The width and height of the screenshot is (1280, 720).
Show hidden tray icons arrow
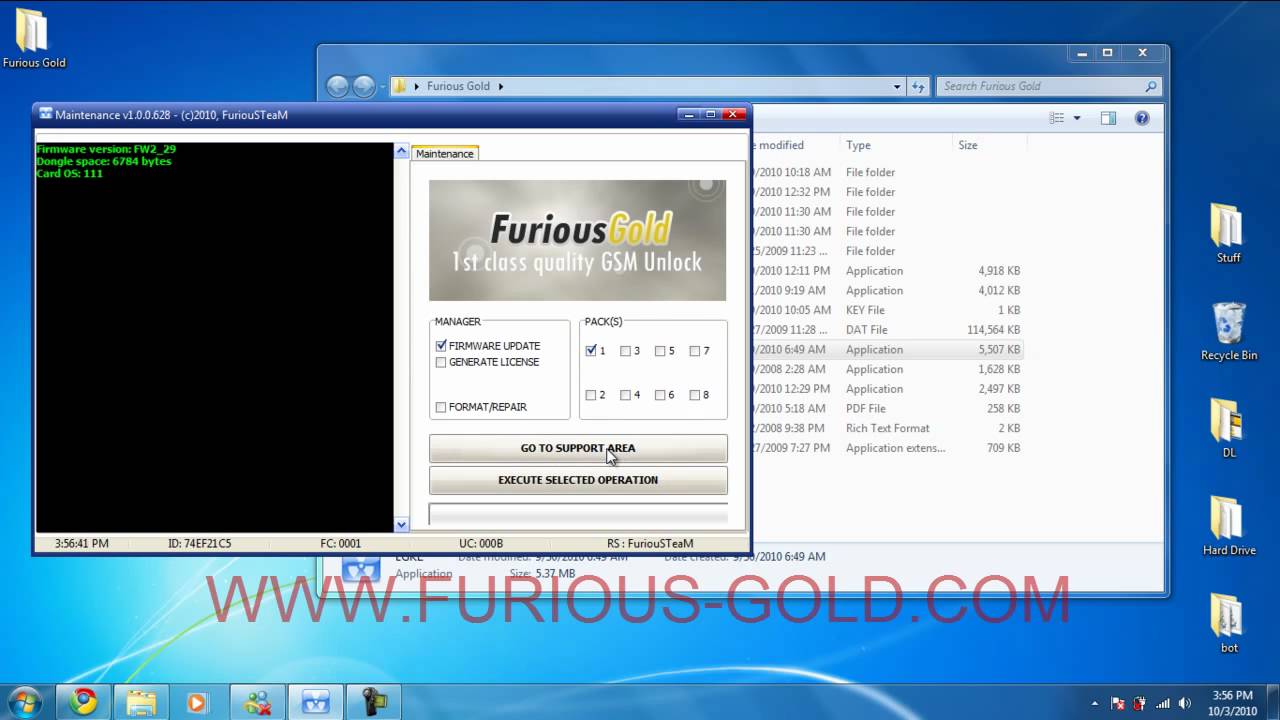[x=1095, y=703]
